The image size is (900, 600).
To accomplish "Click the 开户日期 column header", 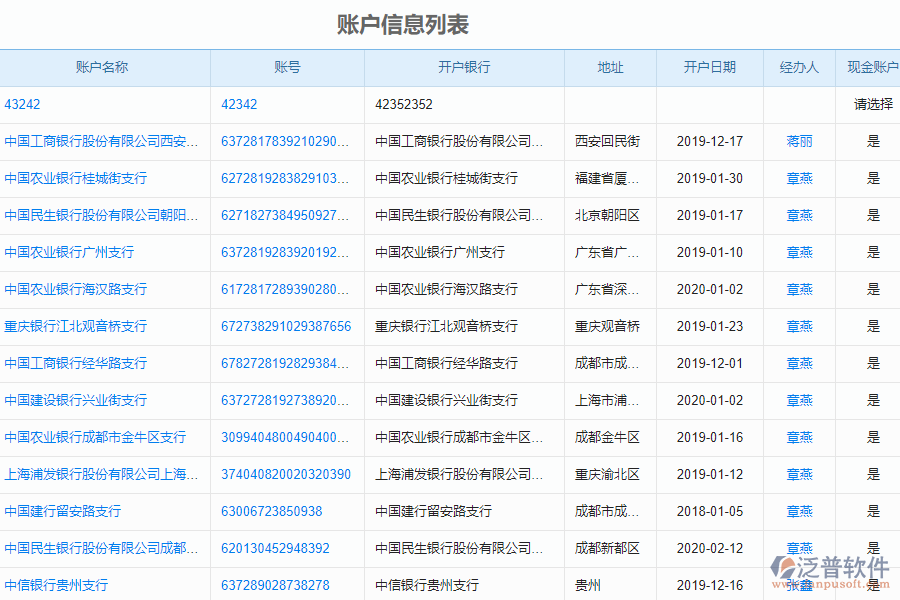I will pos(712,67).
